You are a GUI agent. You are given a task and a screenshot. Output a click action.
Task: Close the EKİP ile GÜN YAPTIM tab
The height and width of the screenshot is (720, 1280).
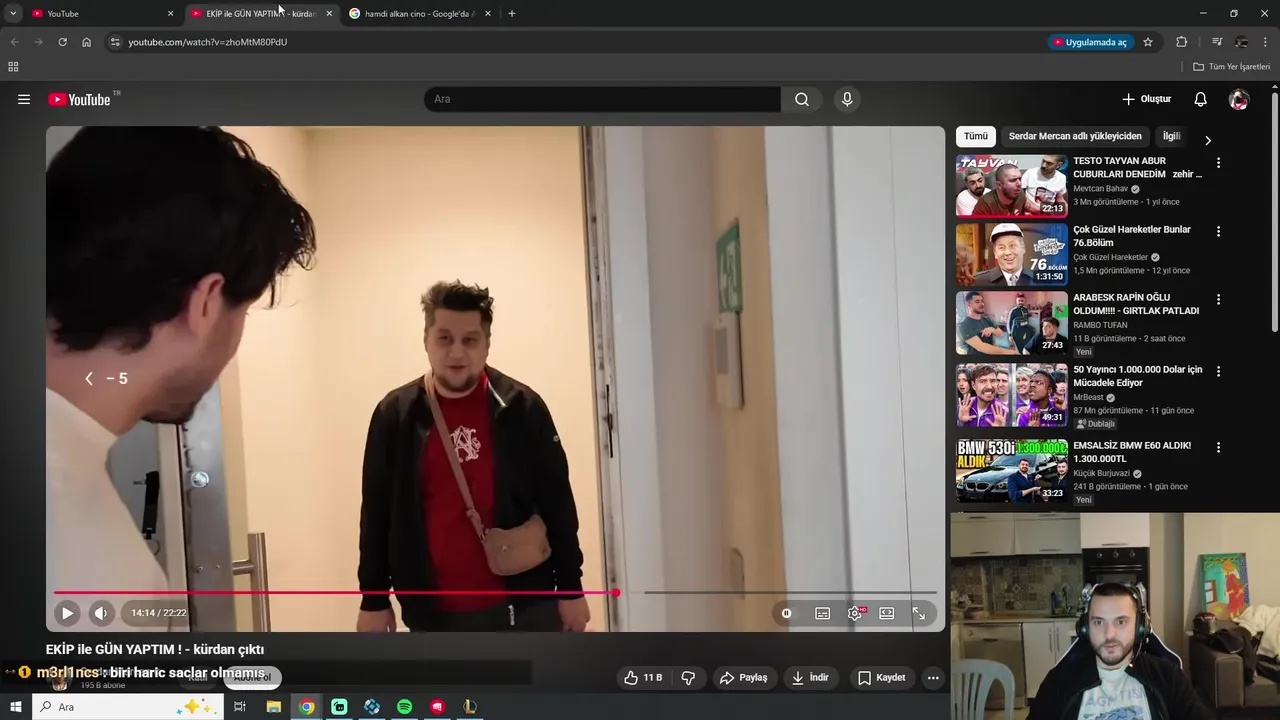pyautogui.click(x=329, y=13)
